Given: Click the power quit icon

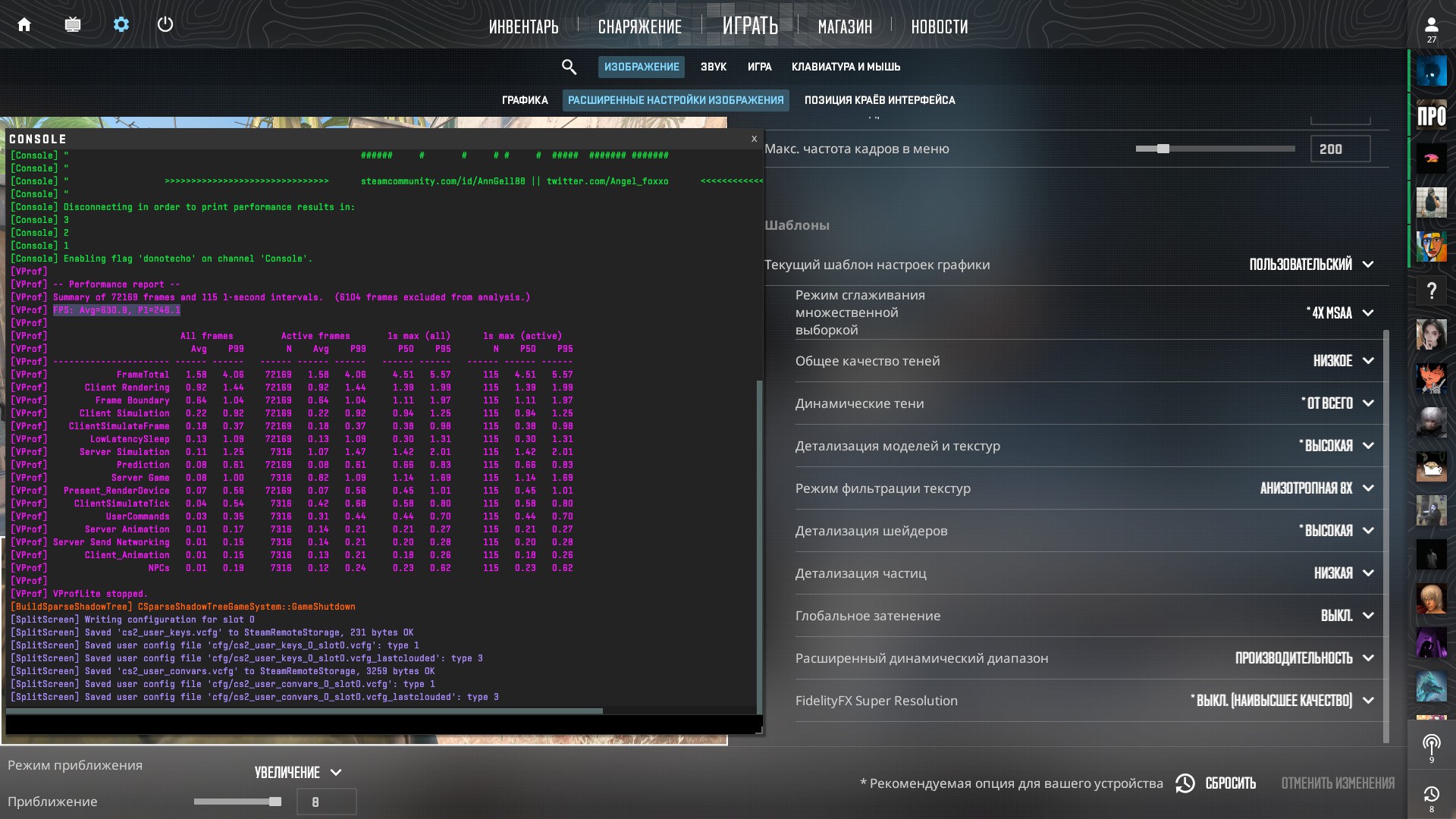Looking at the screenshot, I should pos(165,25).
